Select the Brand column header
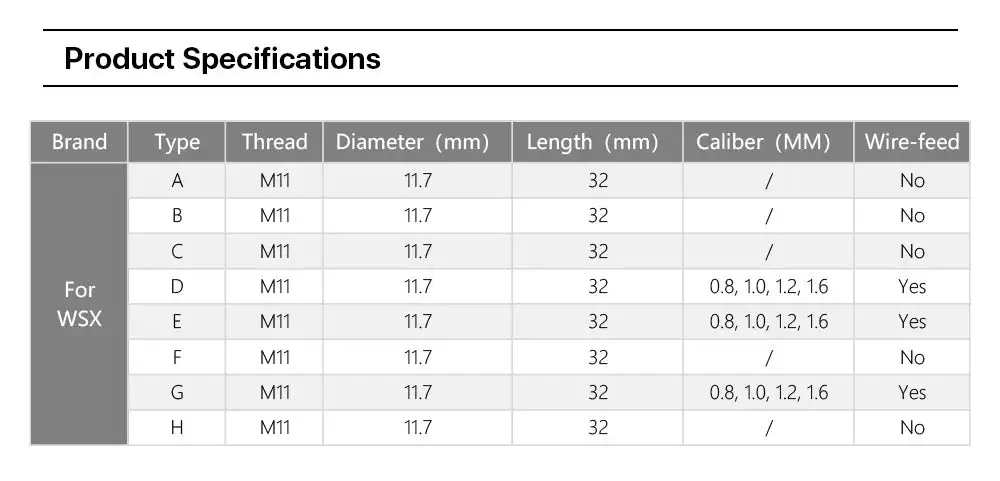Screen dimensions: 1000x481 pyautogui.click(x=79, y=142)
